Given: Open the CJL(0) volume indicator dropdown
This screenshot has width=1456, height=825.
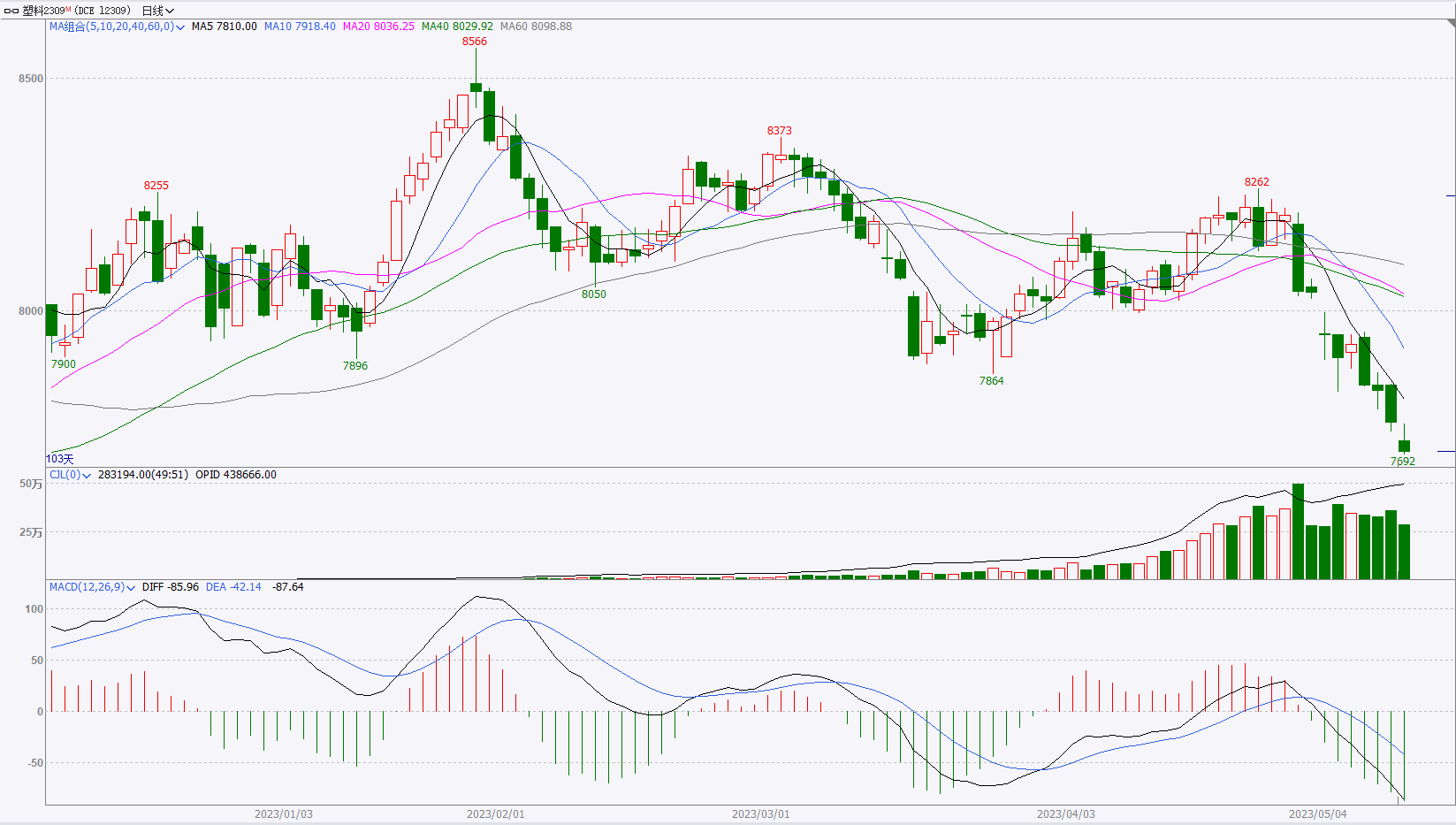Looking at the screenshot, I should (x=87, y=476).
